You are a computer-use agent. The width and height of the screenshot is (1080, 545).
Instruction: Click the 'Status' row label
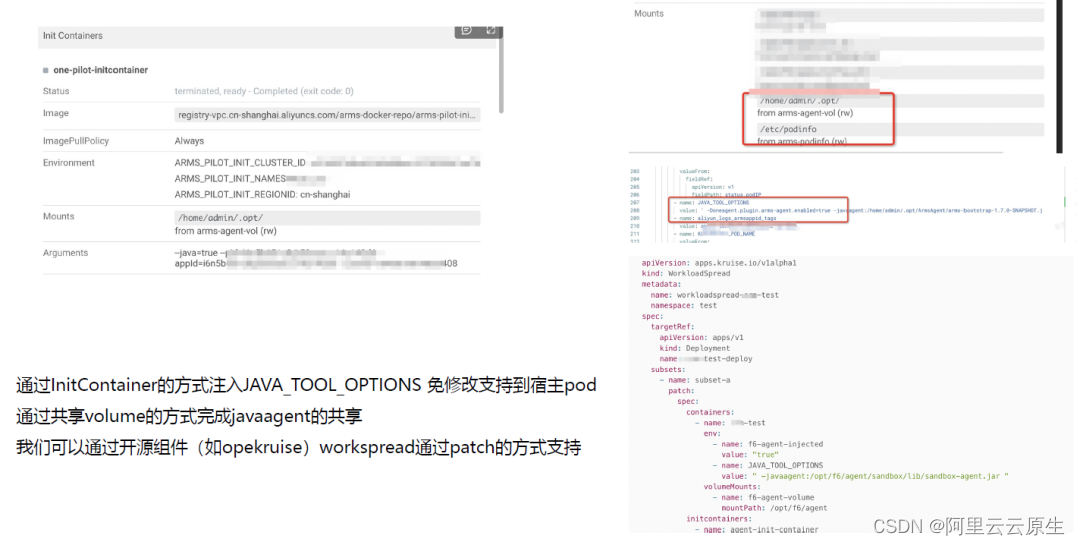point(56,91)
